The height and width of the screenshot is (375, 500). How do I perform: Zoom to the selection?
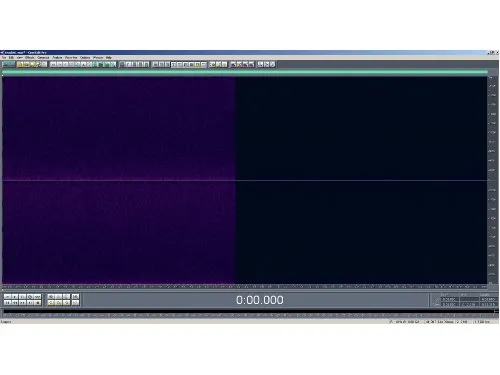click(66, 303)
